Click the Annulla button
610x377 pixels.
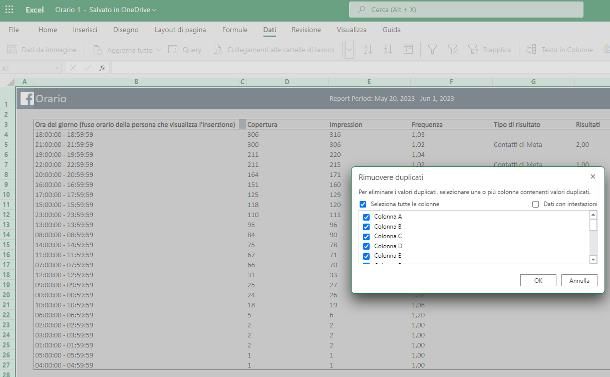pos(579,281)
